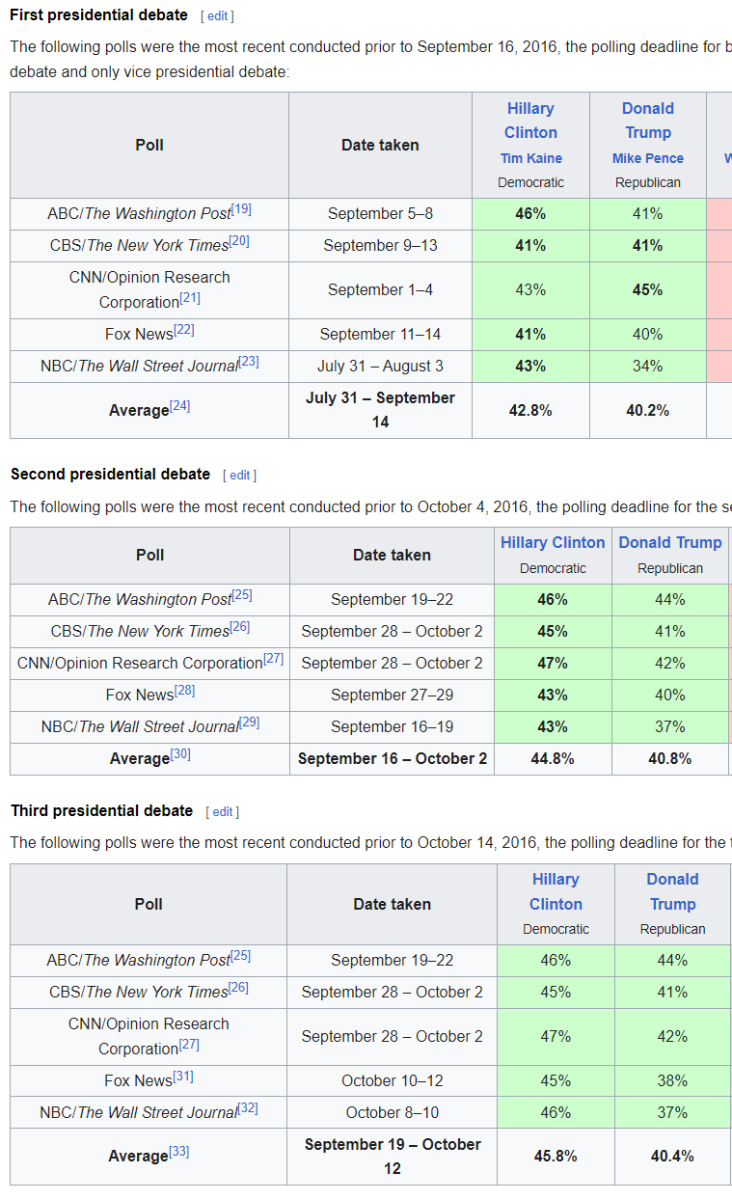Screen dimensions: 732x1200
Task: Open the Tim Kaine link
Action: [531, 158]
